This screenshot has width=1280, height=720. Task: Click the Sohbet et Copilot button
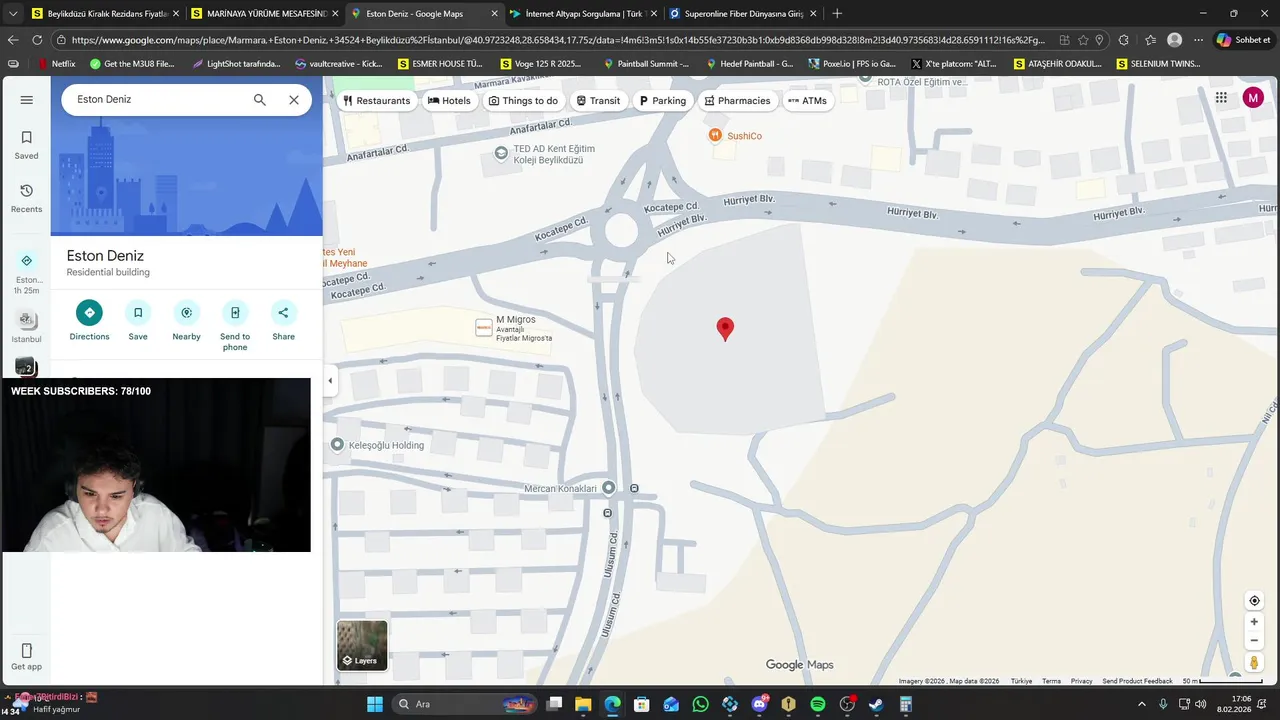pyautogui.click(x=1244, y=40)
